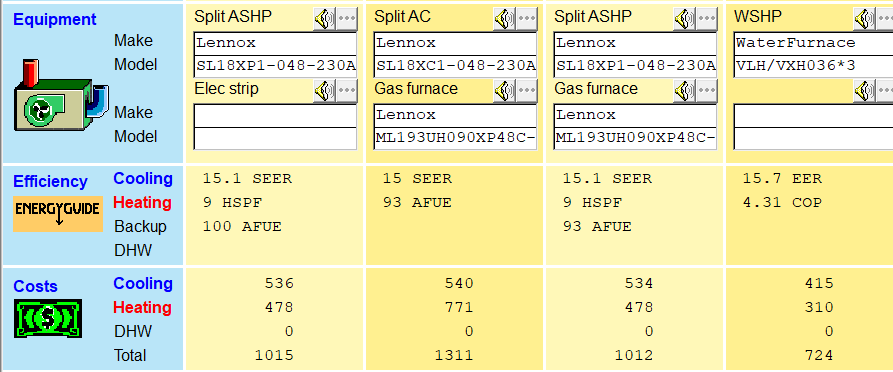
Task: Click speaker icon next to first Split ASHP
Action: coord(324,19)
